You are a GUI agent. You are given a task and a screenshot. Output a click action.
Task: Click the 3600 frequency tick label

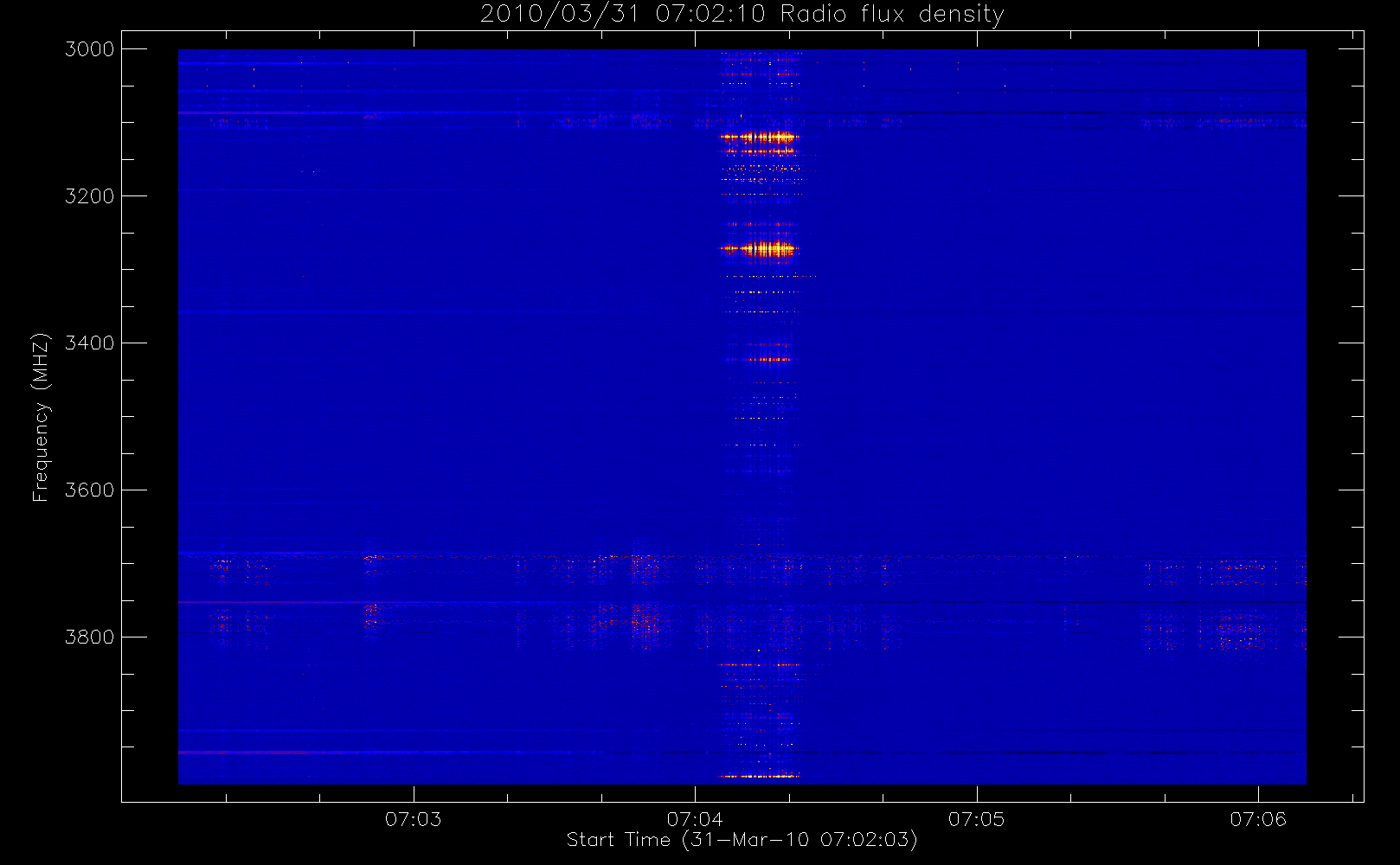coord(90,490)
